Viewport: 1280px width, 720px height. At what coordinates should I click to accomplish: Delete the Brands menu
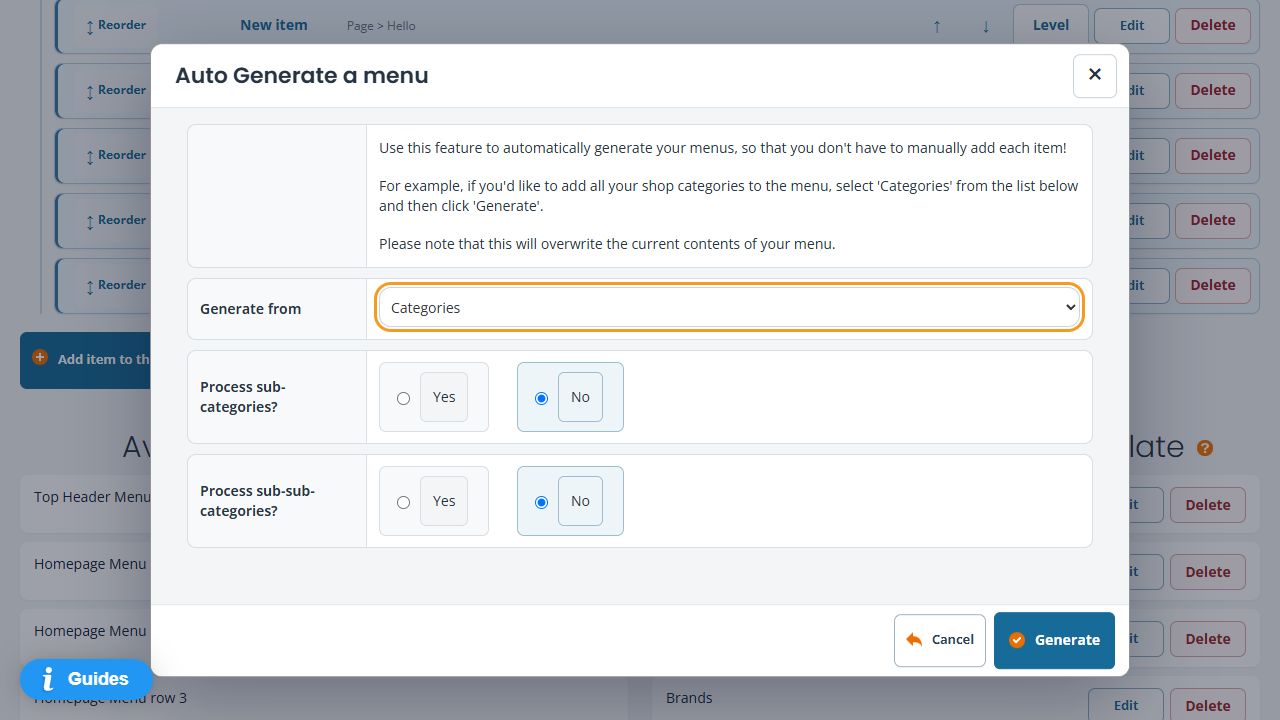pyautogui.click(x=1208, y=705)
